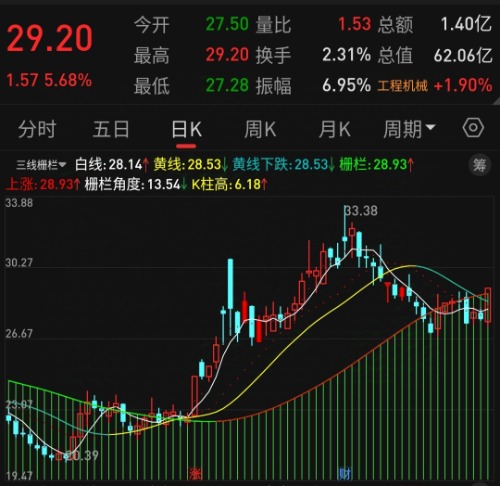Image resolution: width=500 pixels, height=486 pixels.
Task: Click the current price 29.20
Action: pos(50,39)
